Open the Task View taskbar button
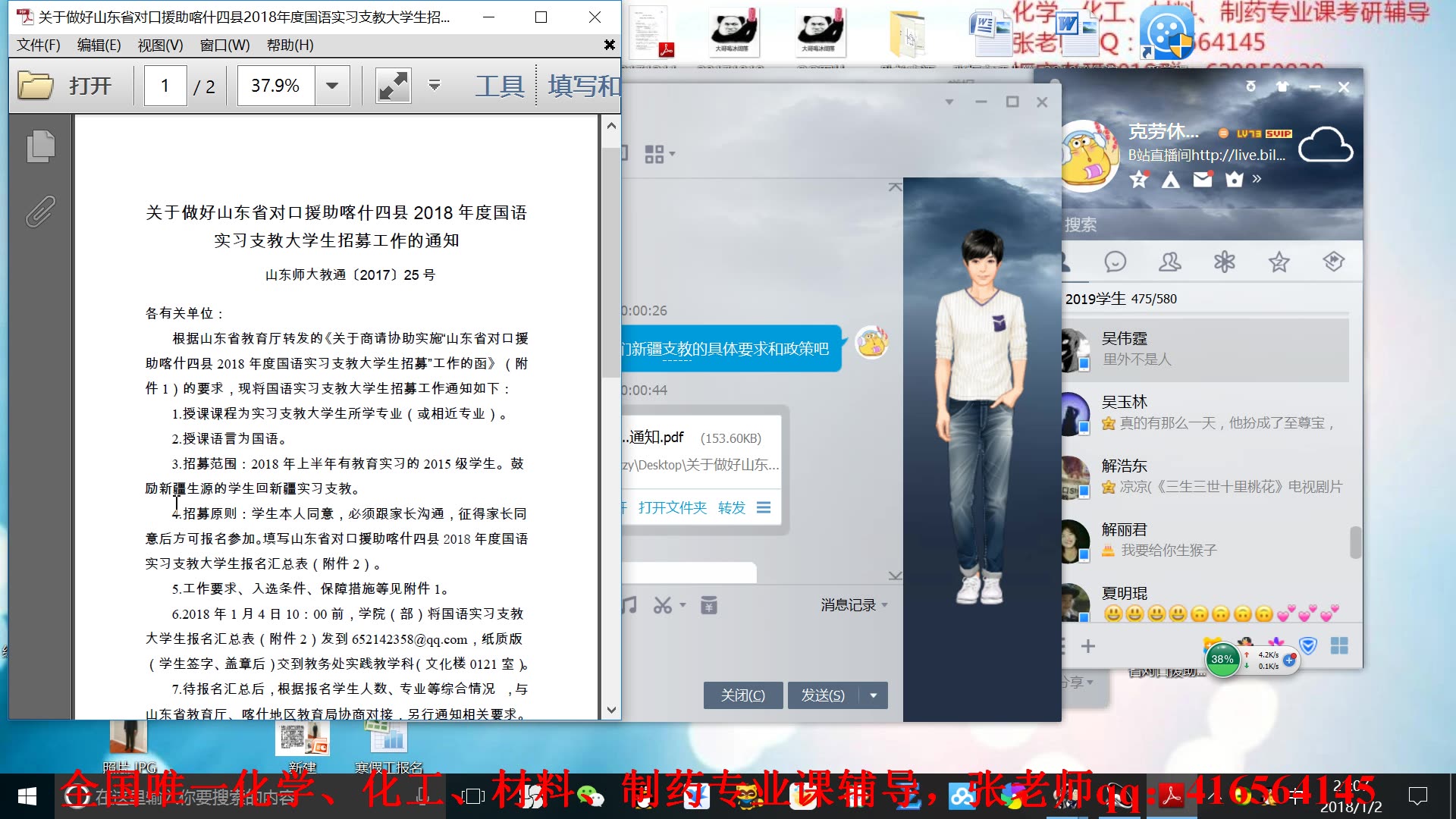This screenshot has height=819, width=1456. (473, 796)
